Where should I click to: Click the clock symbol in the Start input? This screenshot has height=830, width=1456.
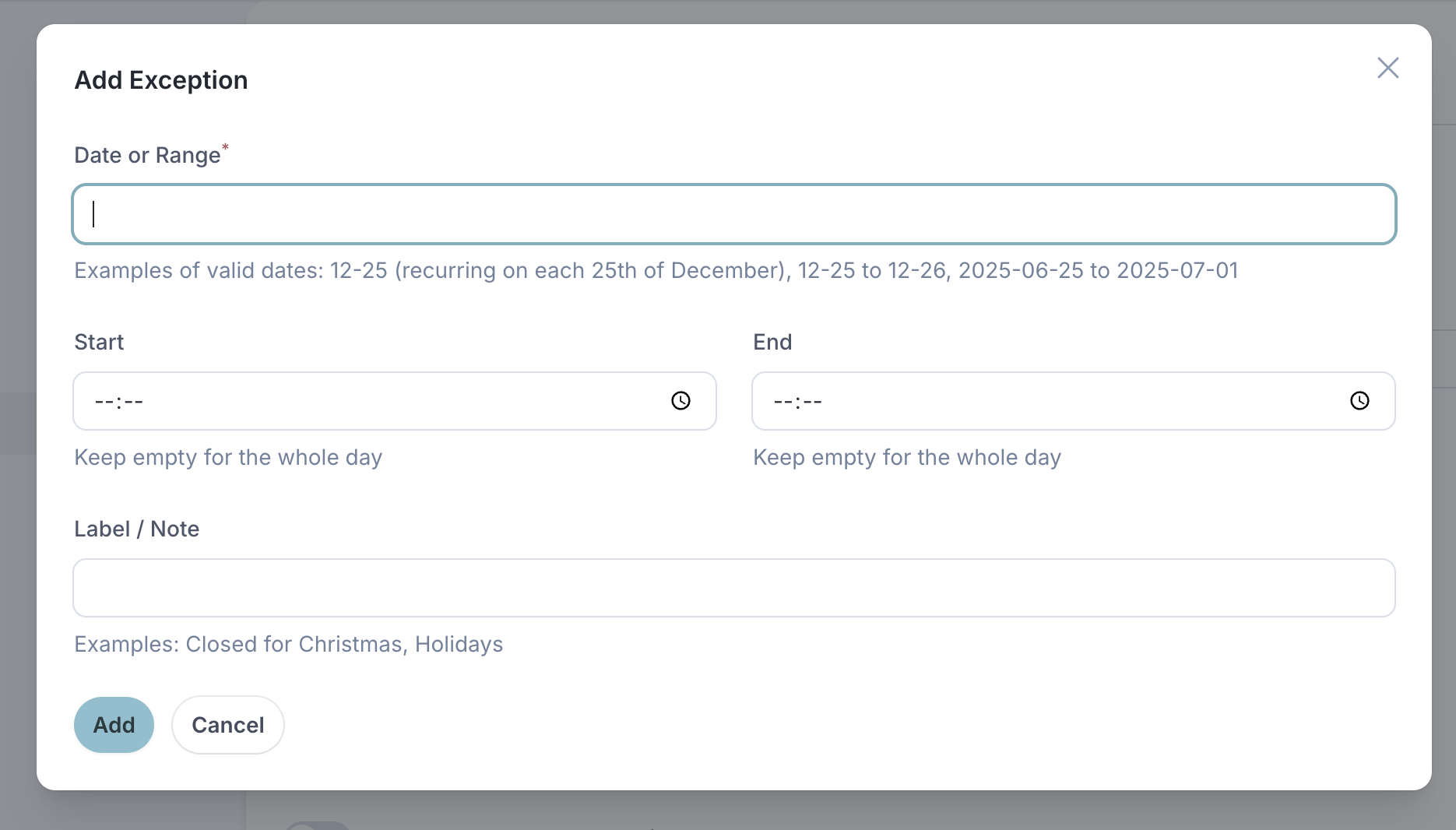[681, 401]
